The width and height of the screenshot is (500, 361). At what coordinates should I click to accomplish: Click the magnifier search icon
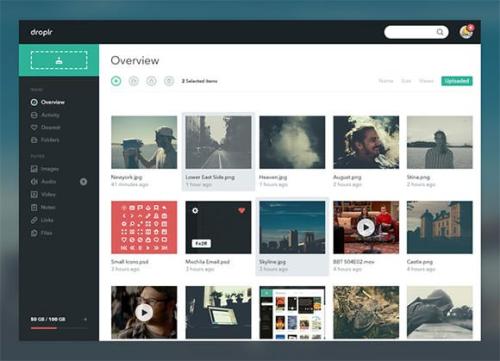pyautogui.click(x=440, y=32)
